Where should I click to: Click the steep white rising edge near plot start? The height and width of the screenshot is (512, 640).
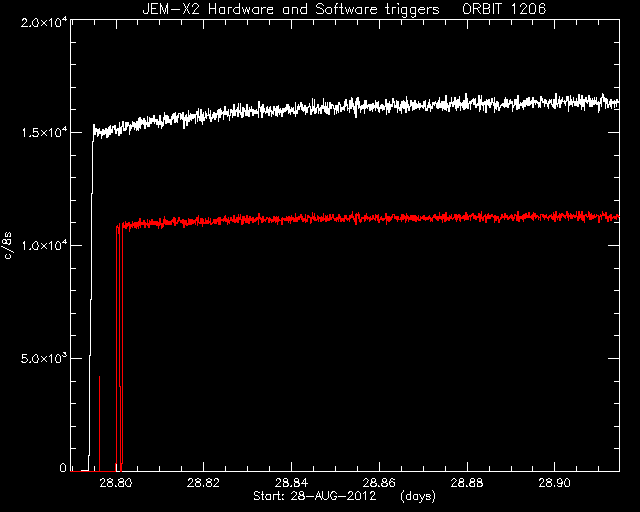coord(91,298)
